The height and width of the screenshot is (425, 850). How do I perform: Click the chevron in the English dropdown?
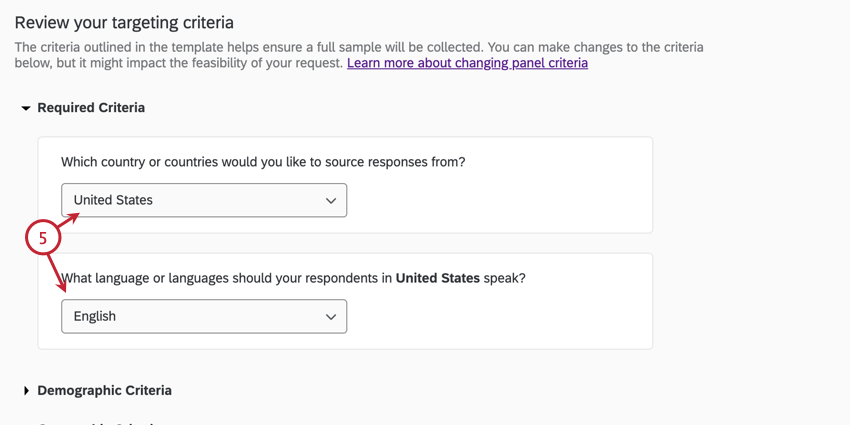tap(331, 317)
